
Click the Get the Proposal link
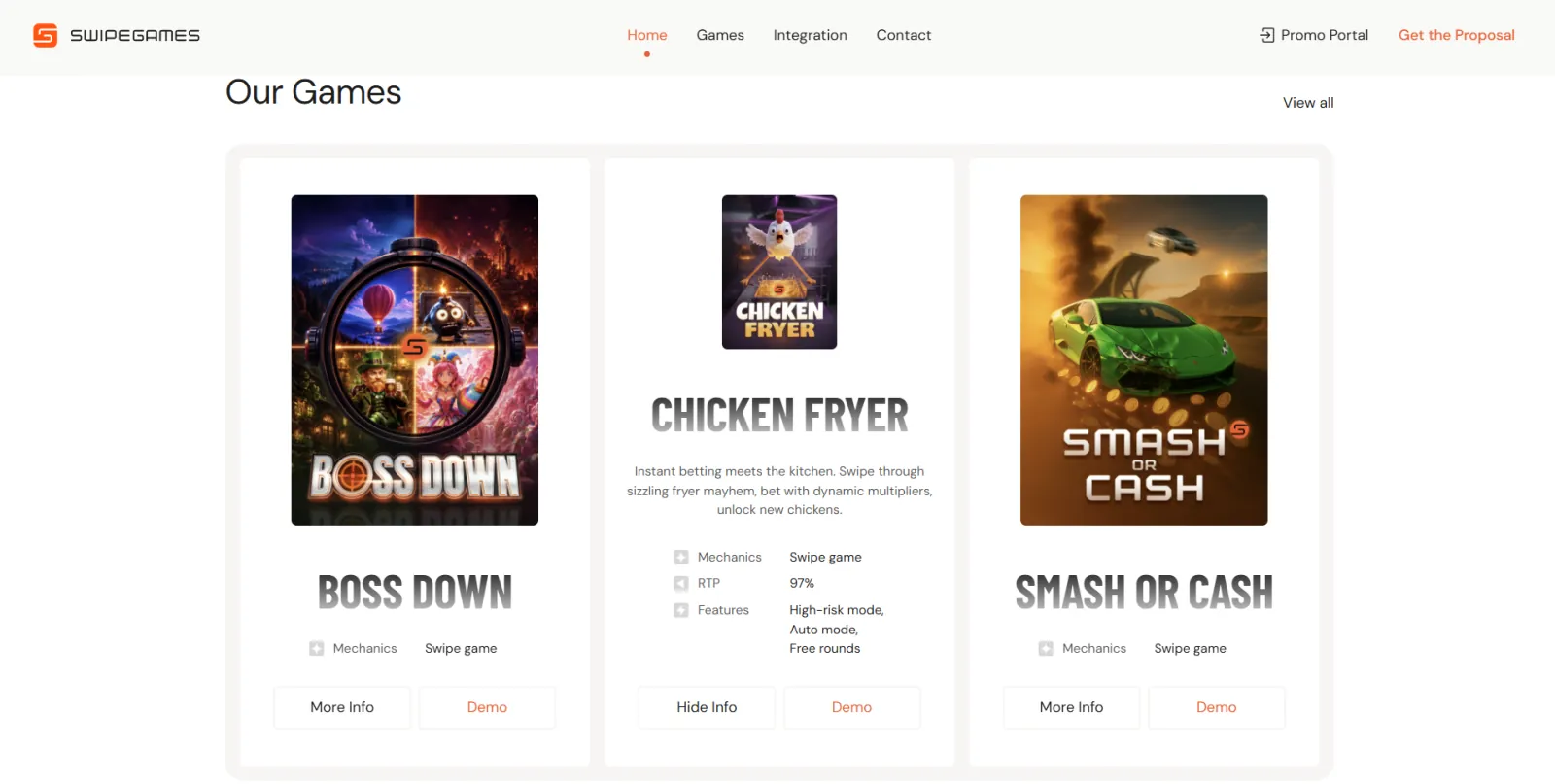point(1457,35)
